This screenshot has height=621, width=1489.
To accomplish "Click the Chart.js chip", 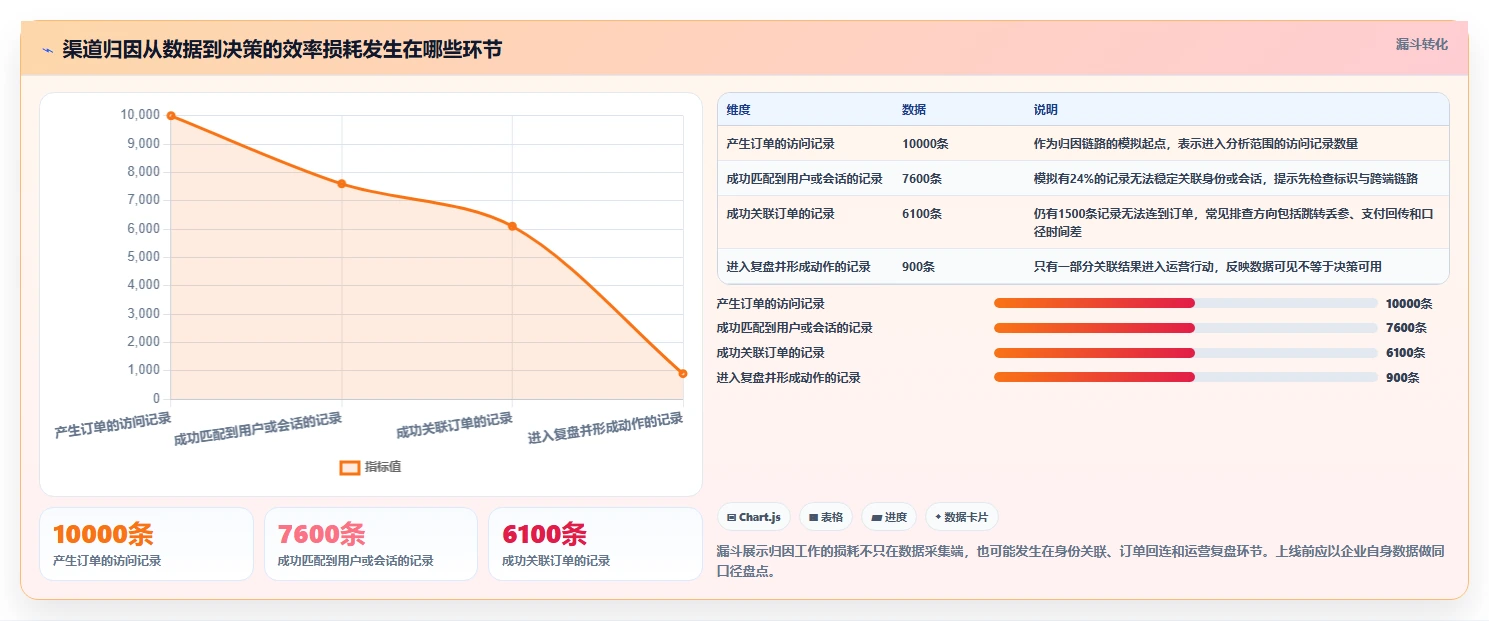I will (x=754, y=517).
